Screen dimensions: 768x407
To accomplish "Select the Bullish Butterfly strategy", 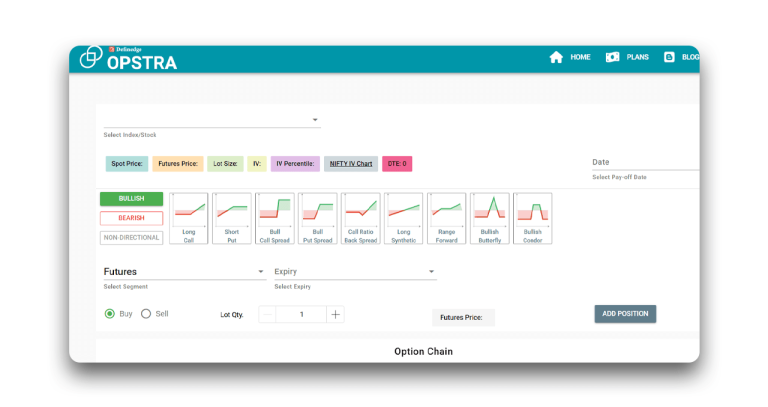I will click(x=490, y=218).
